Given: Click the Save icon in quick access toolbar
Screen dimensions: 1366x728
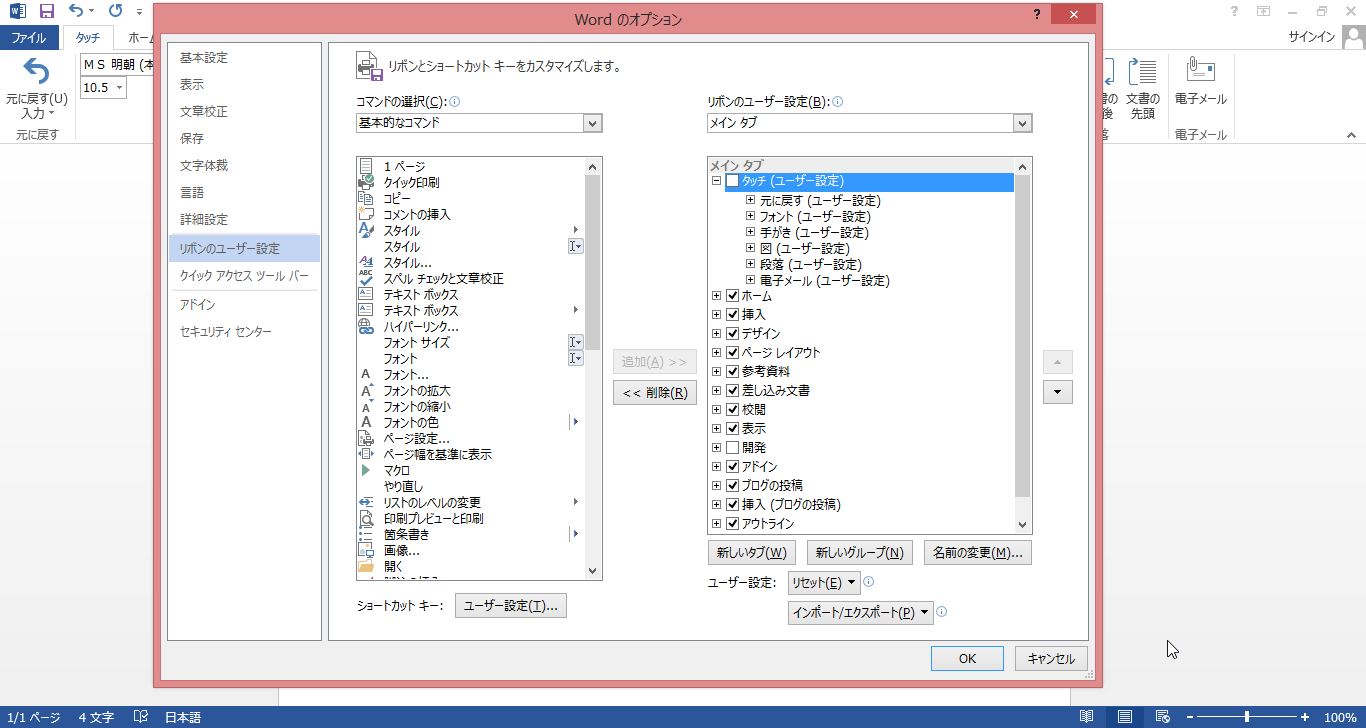Looking at the screenshot, I should point(46,12).
